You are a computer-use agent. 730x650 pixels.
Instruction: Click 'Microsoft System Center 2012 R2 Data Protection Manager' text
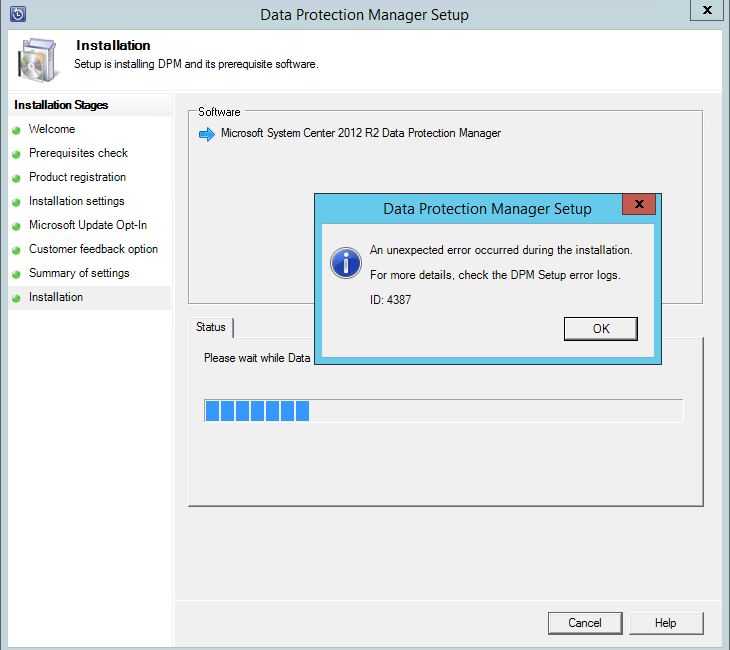pos(361,133)
